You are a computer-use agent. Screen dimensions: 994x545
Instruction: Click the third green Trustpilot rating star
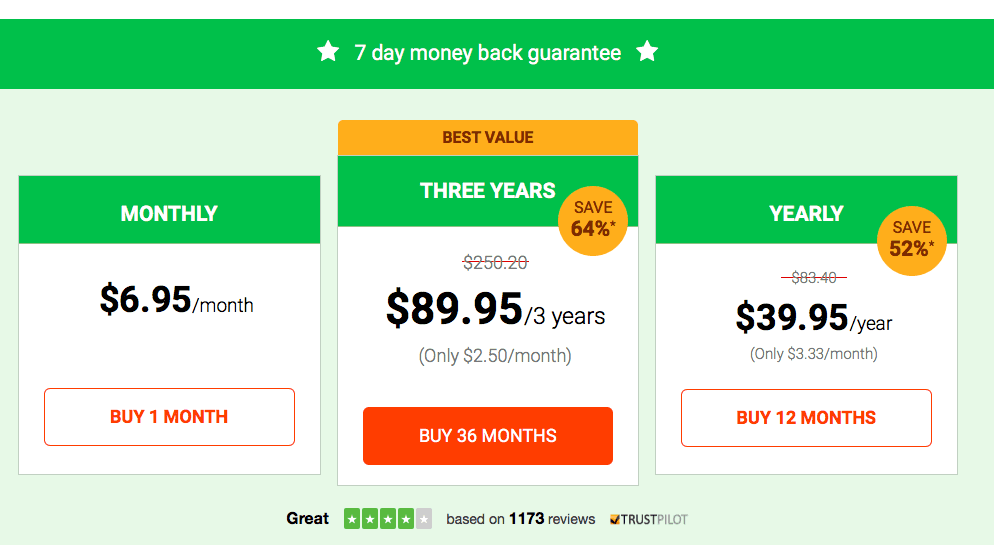[388, 519]
